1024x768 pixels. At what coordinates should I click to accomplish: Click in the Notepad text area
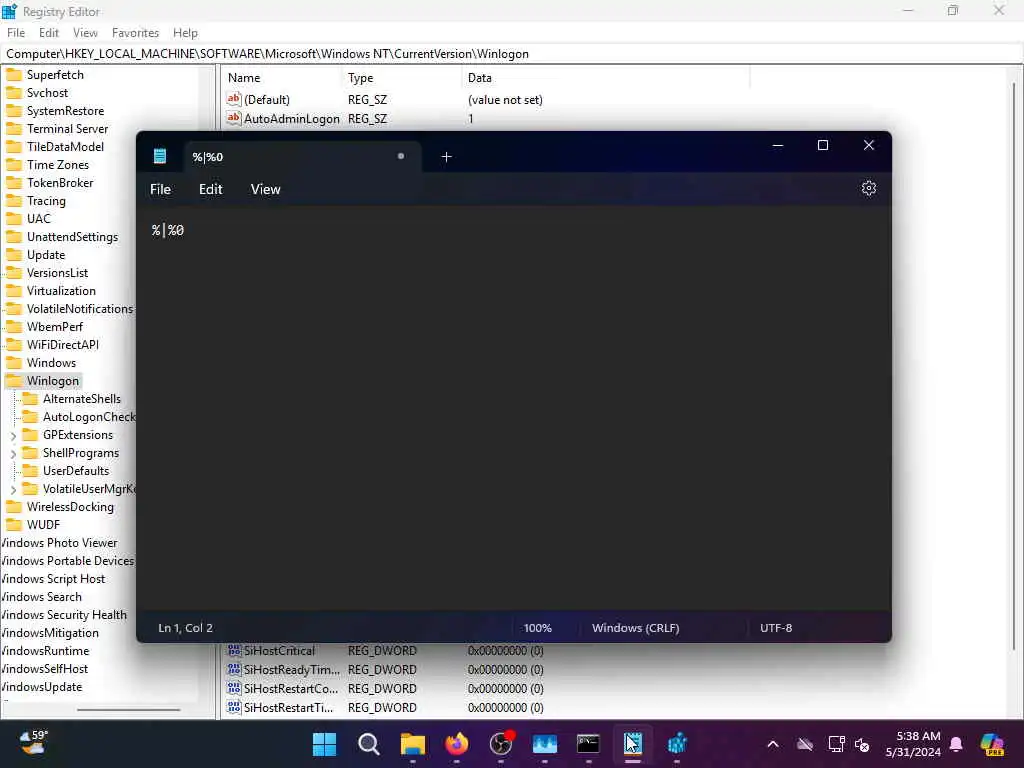(513, 408)
